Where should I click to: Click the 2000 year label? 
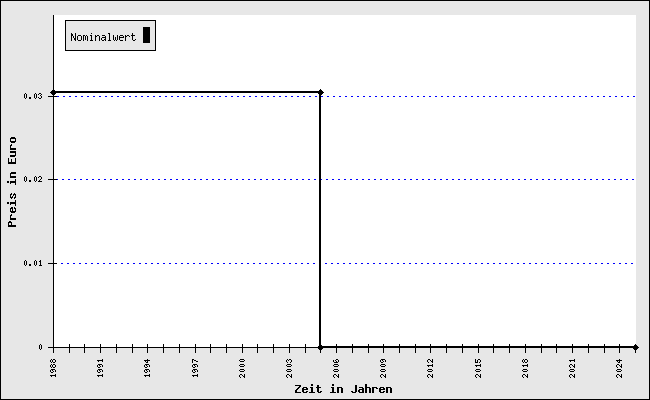(242, 368)
